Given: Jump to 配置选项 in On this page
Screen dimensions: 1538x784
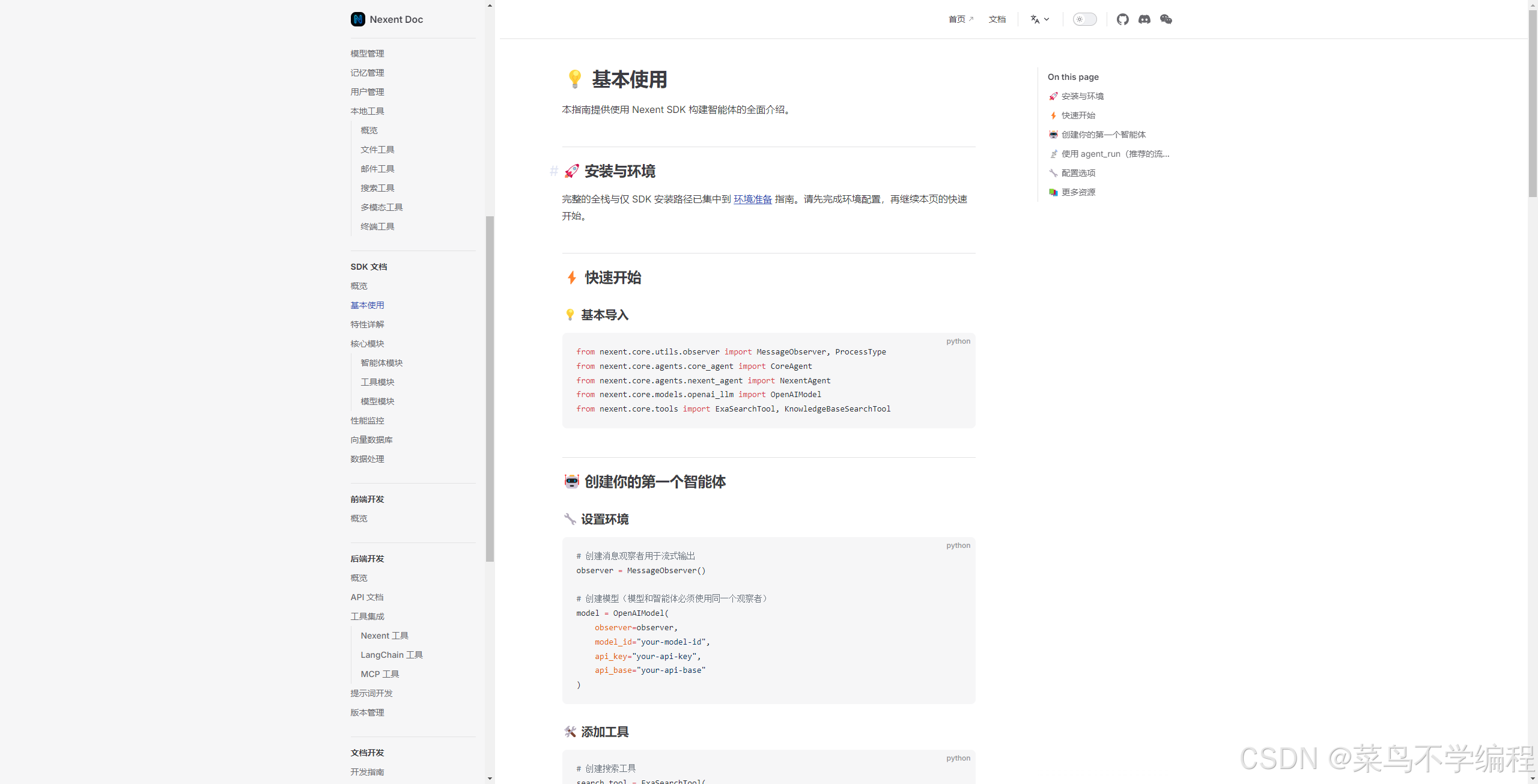Looking at the screenshot, I should pos(1078,173).
